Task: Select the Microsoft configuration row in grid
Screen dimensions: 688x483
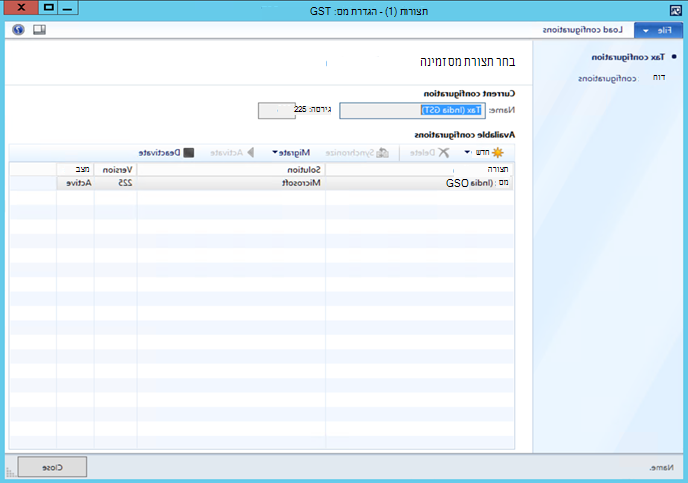Action: (261, 183)
